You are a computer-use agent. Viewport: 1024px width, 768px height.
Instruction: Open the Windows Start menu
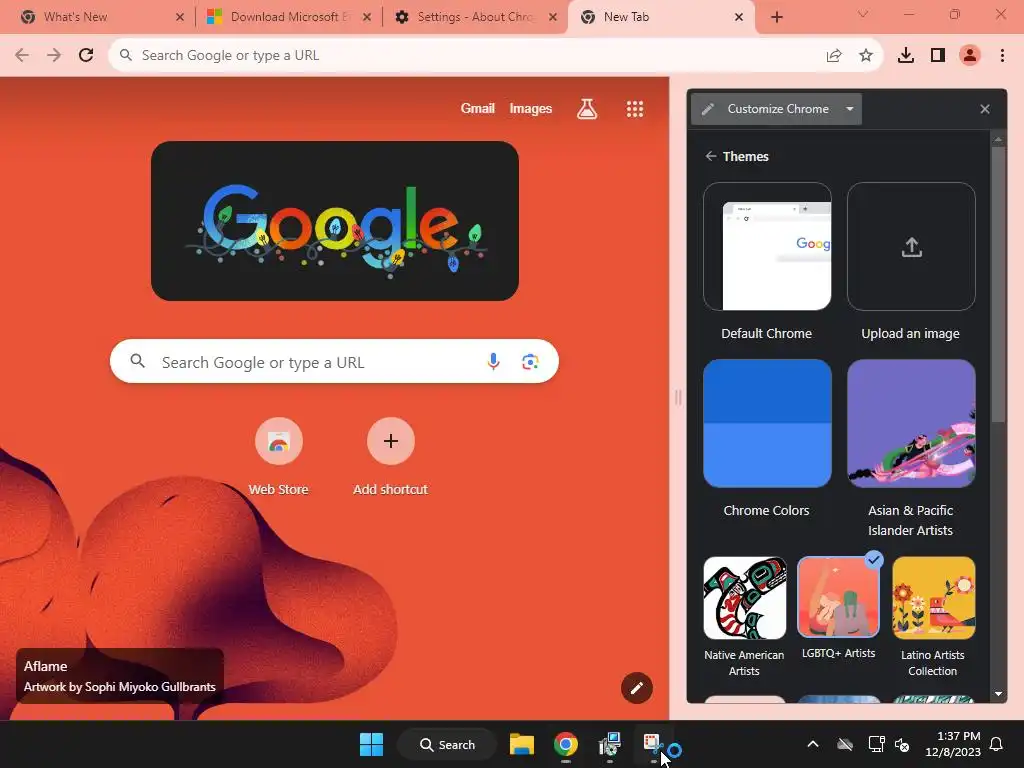pyautogui.click(x=372, y=744)
